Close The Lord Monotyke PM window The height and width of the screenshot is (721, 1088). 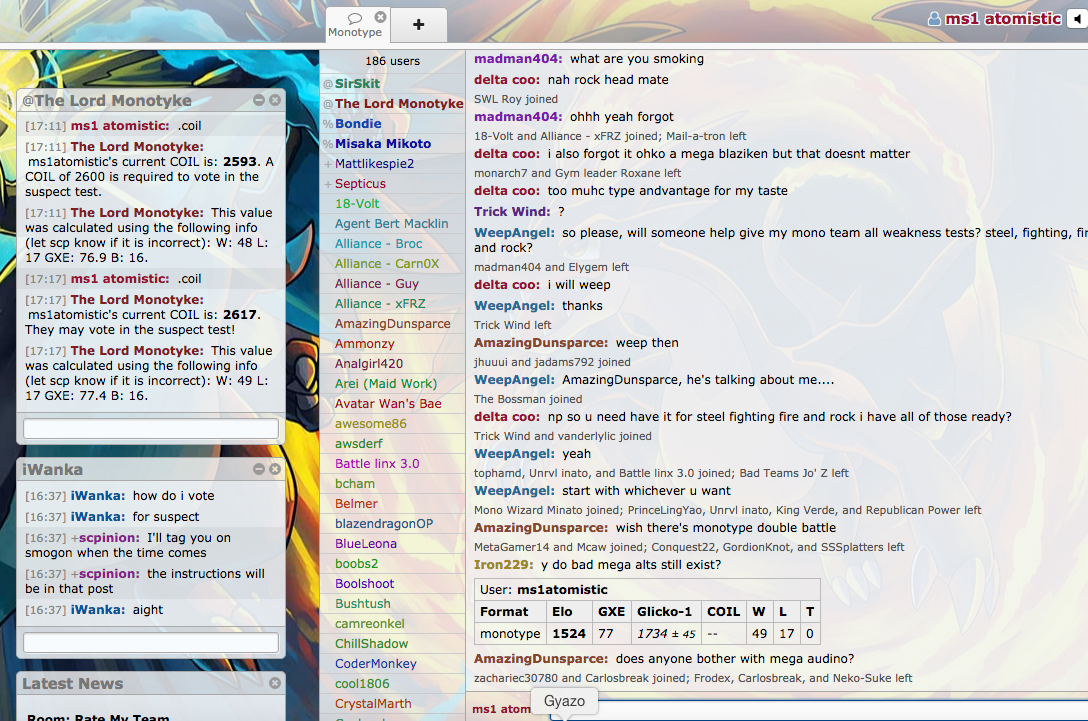275,101
